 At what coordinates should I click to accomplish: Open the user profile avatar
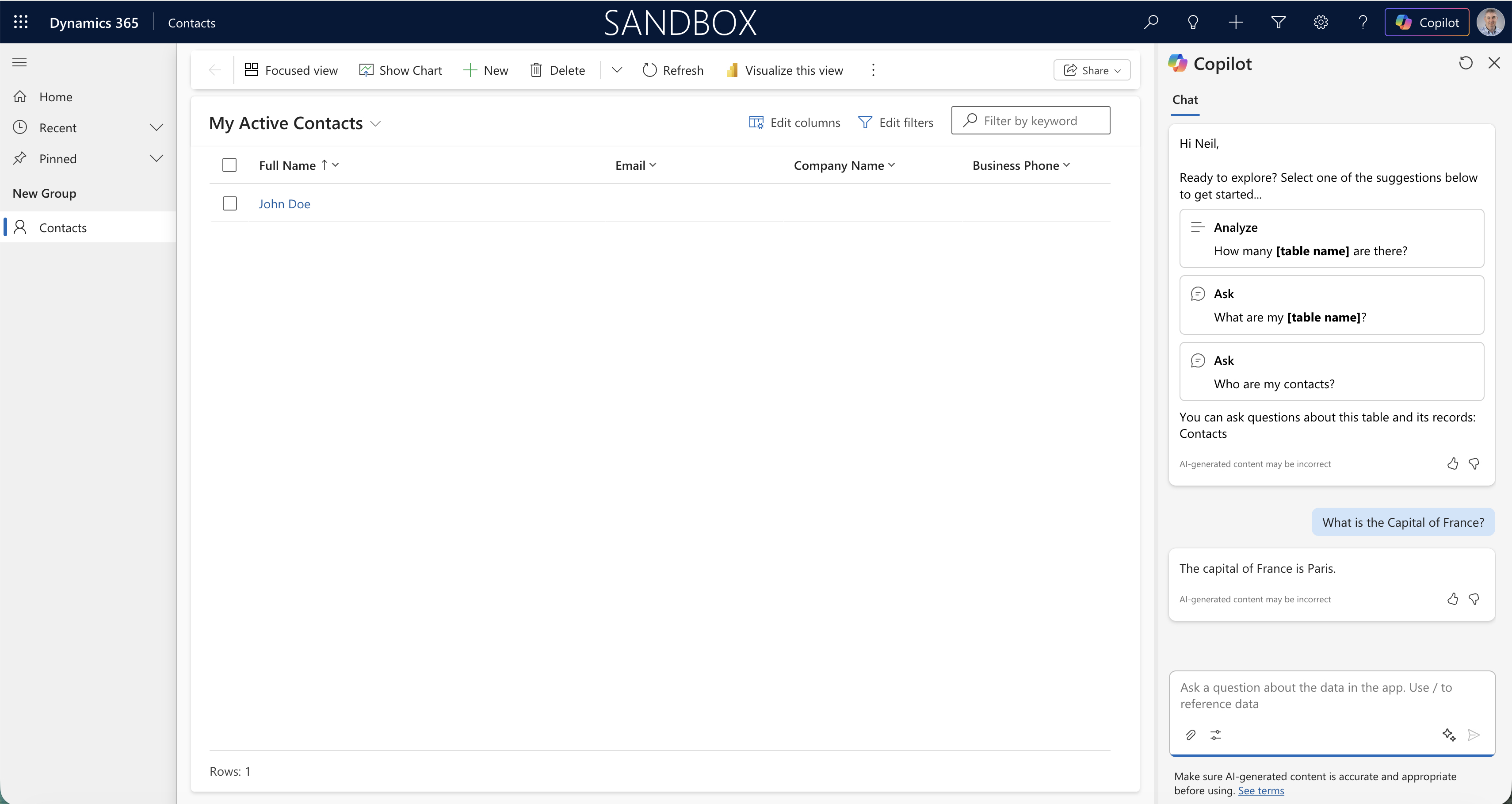[1490, 22]
